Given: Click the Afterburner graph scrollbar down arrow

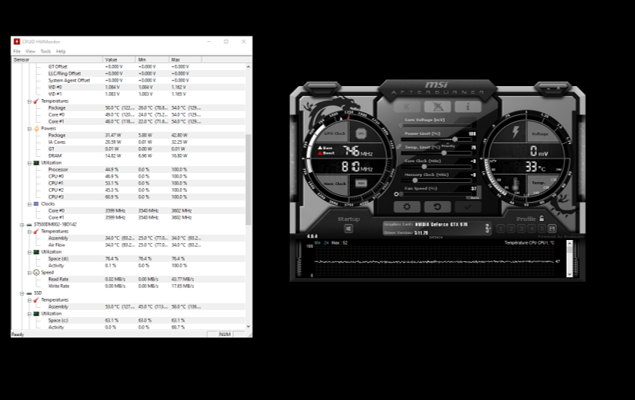Looking at the screenshot, I should point(569,274).
